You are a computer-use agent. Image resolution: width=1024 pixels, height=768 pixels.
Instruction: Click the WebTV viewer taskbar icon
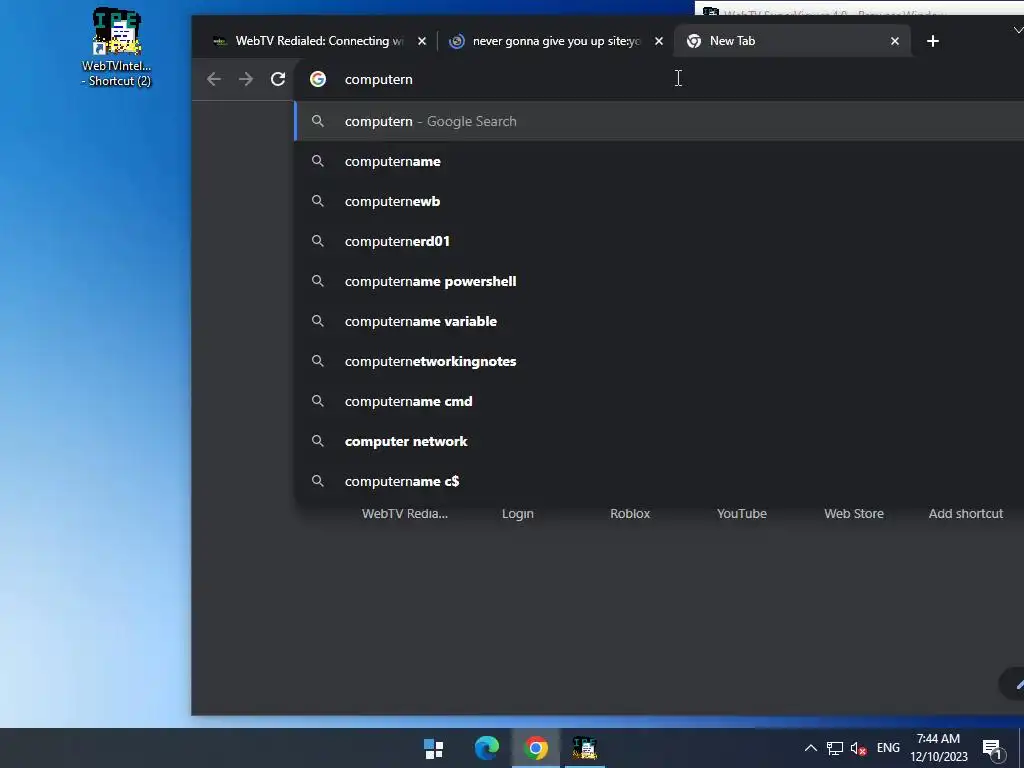(x=584, y=748)
